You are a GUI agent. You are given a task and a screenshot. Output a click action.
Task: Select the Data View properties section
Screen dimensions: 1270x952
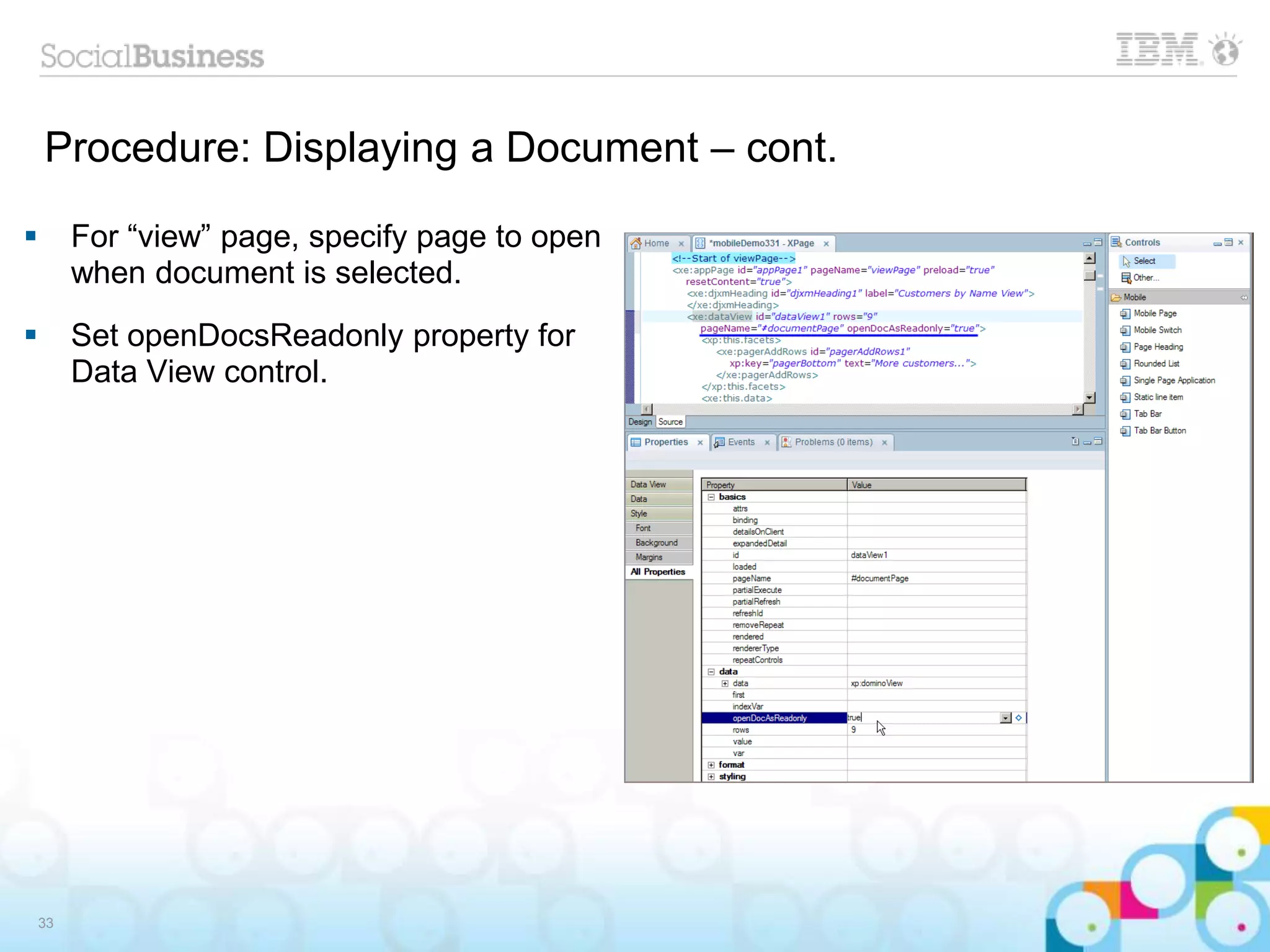coord(659,484)
